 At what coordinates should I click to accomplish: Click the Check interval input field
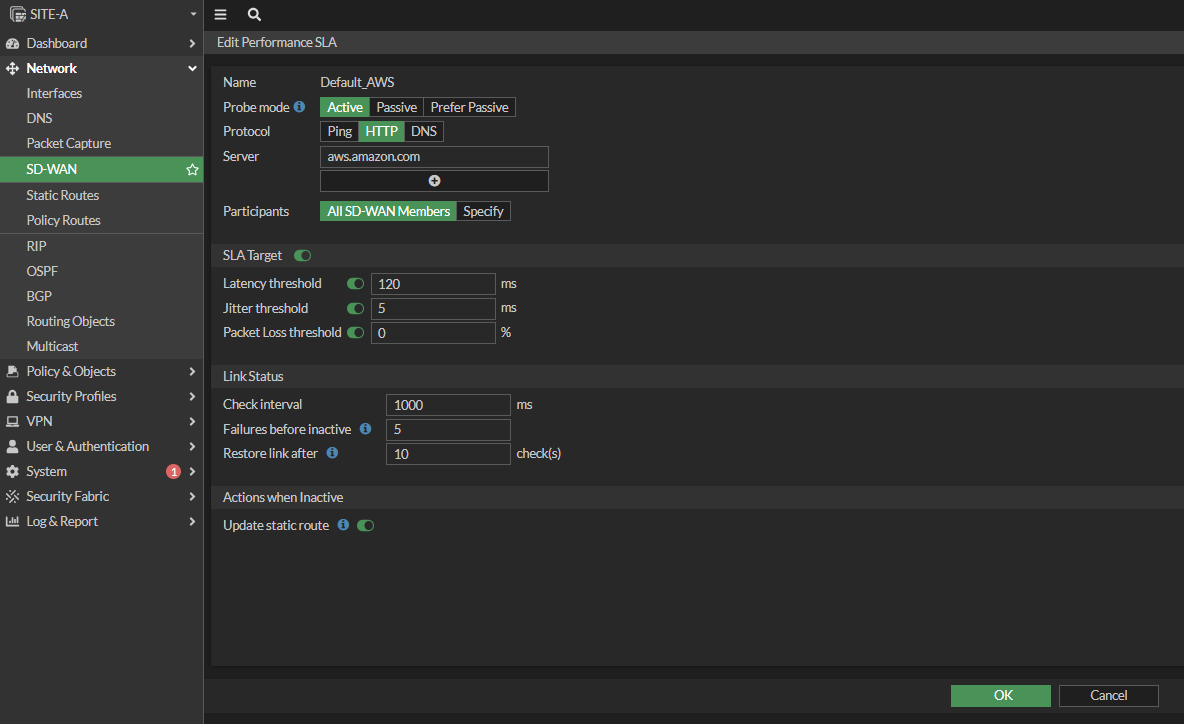coord(448,405)
